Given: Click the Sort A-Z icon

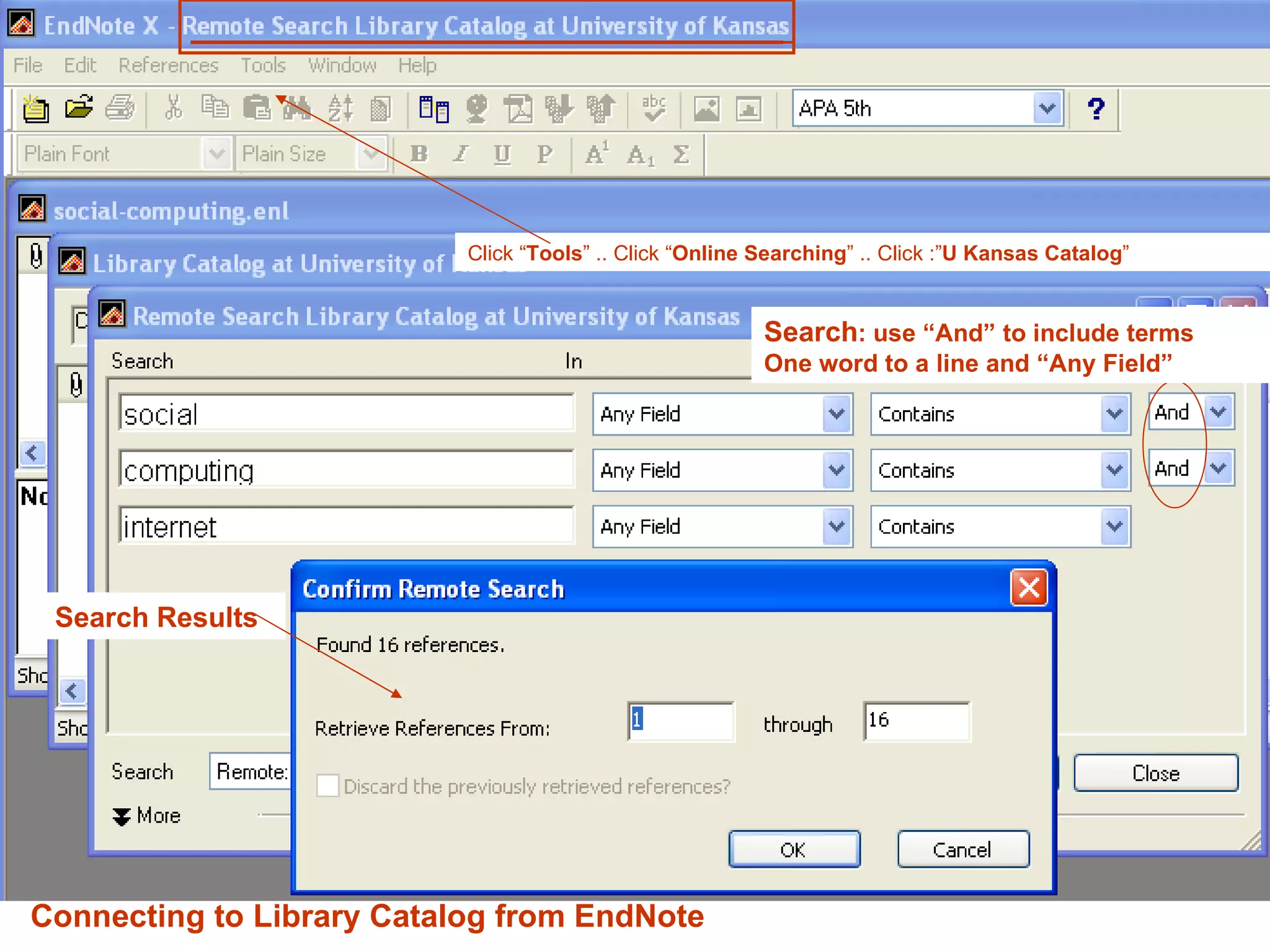Looking at the screenshot, I should coord(340,109).
